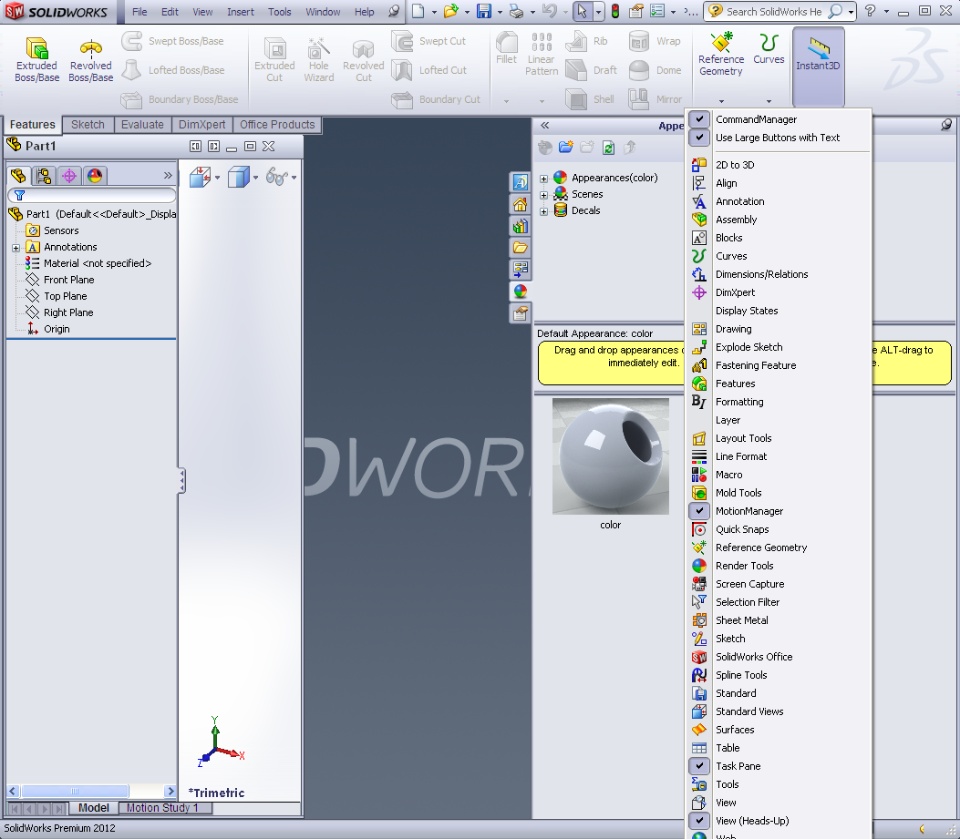
Task: Expand the Scenes folder
Action: point(544,195)
